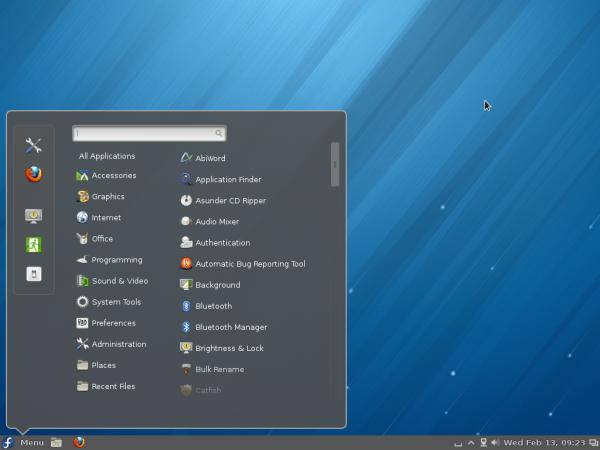Choose the All Applications category

click(x=107, y=156)
